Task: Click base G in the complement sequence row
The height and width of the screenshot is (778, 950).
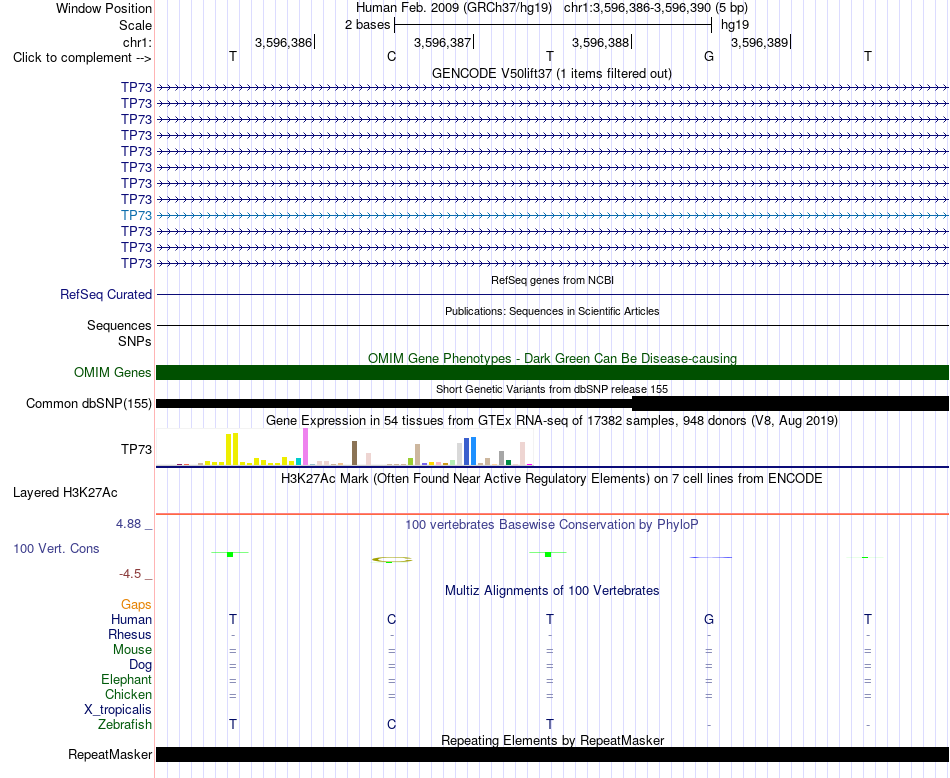Action: click(x=709, y=56)
